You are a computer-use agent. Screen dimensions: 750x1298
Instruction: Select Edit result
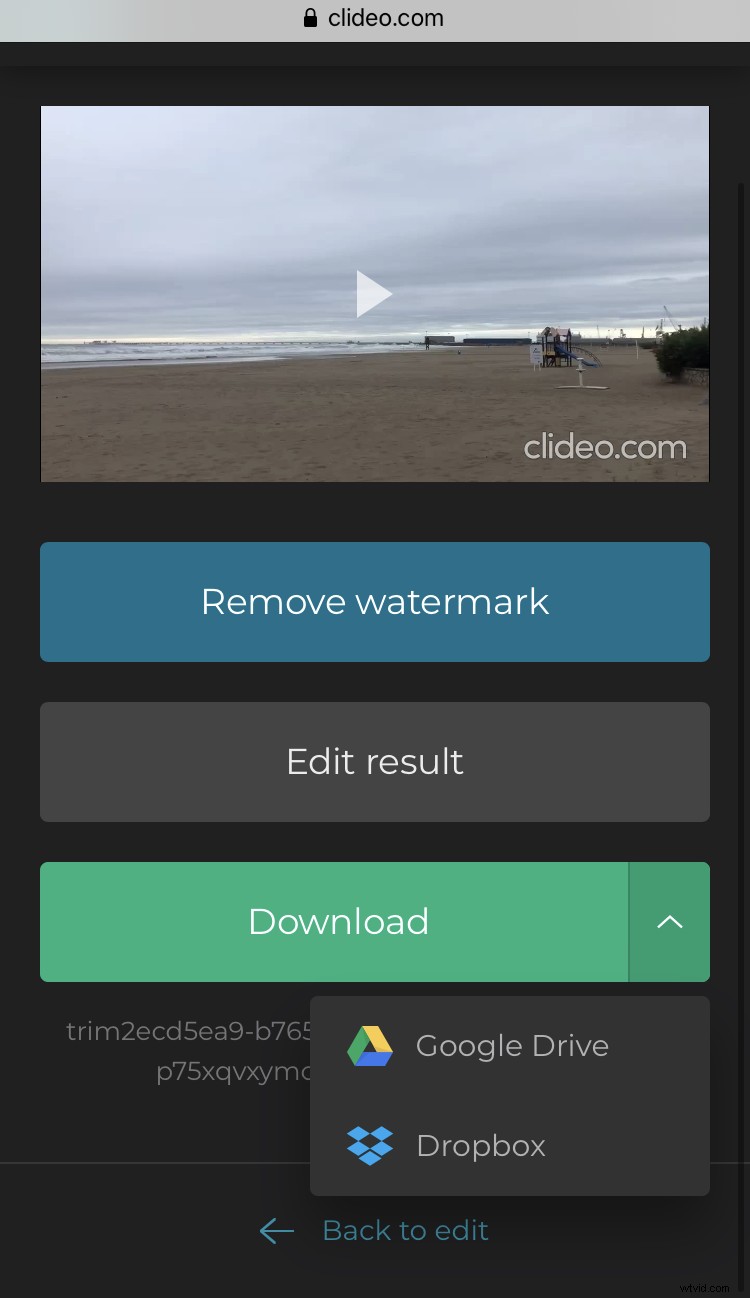[375, 761]
